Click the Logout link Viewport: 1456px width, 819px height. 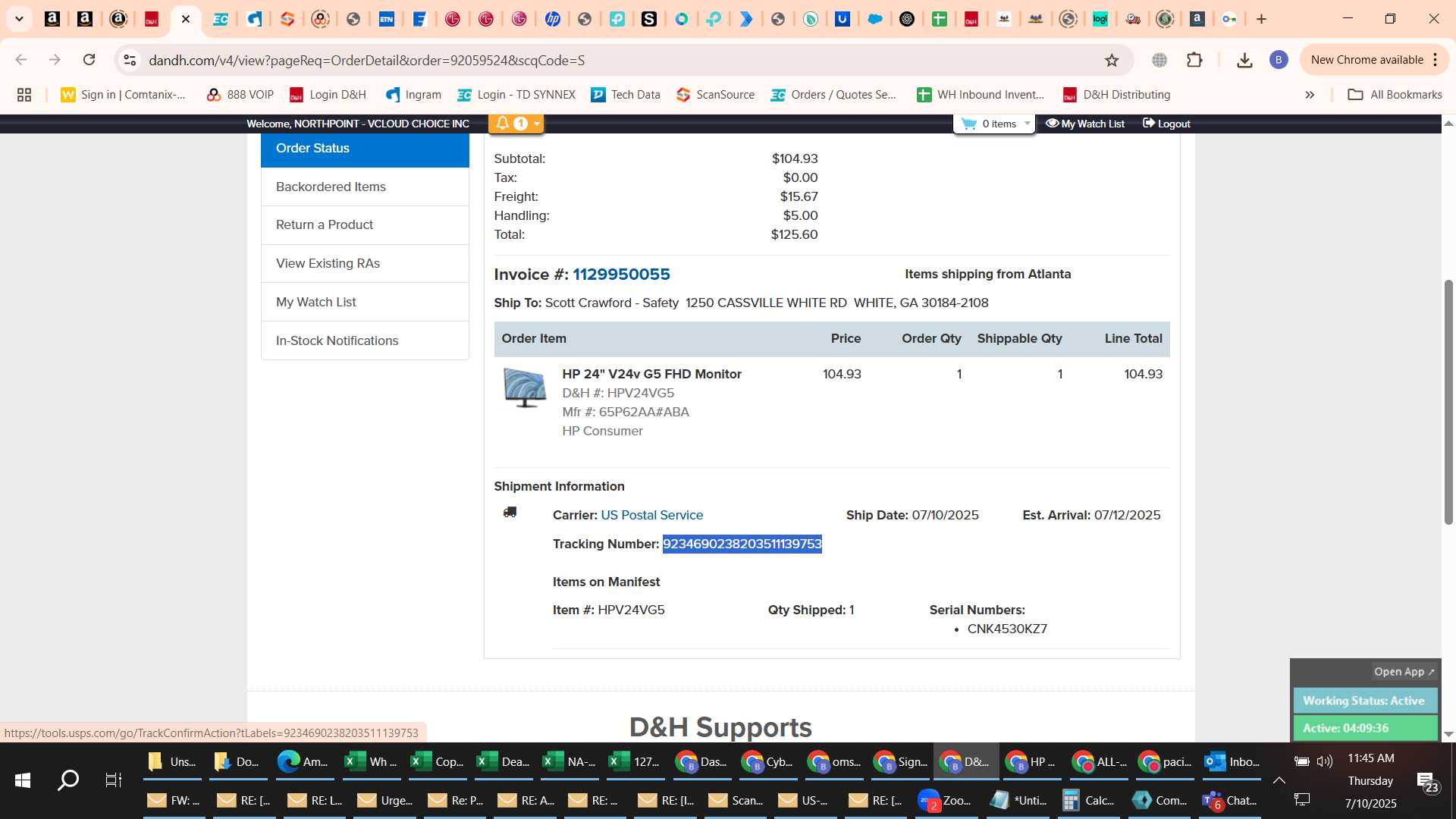pyautogui.click(x=1166, y=124)
